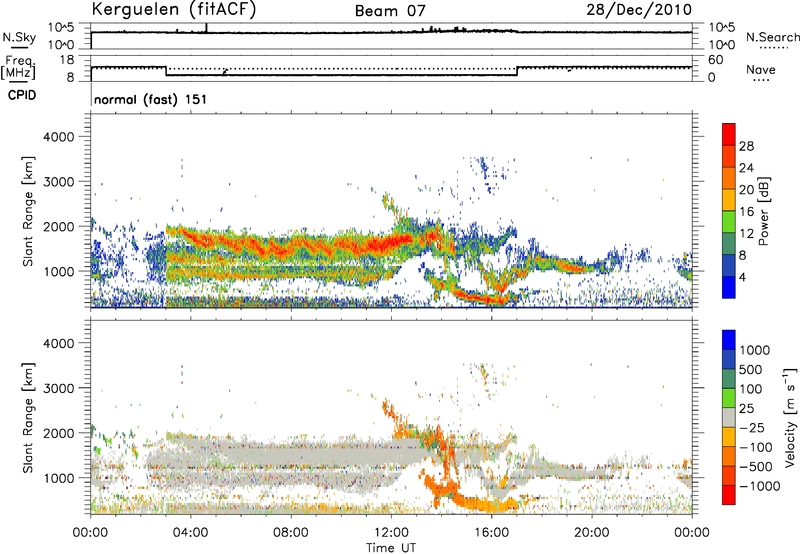Click the '16:00' time tick label
Viewport: 800px width, 554px height.
(x=491, y=533)
